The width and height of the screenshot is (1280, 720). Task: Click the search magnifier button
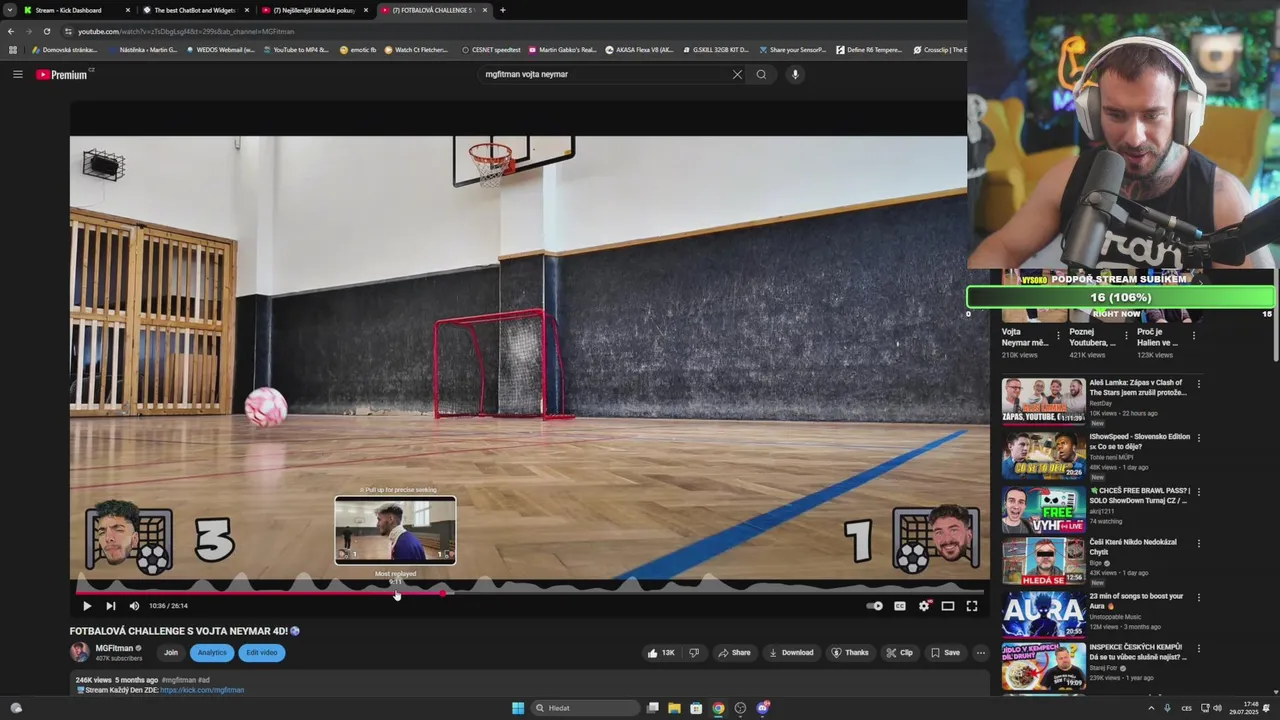(761, 74)
